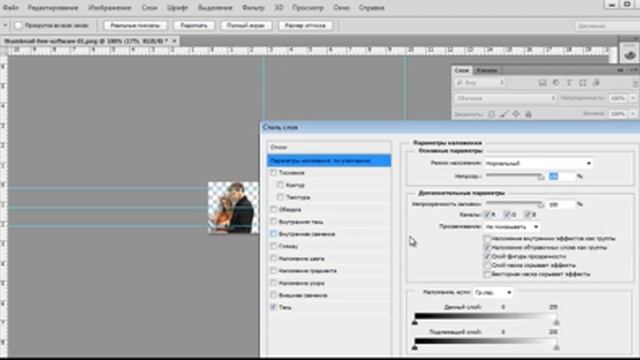Screen dimensions: 640x360
Task: Open the Наложение, если dropdown
Action: click(x=493, y=293)
